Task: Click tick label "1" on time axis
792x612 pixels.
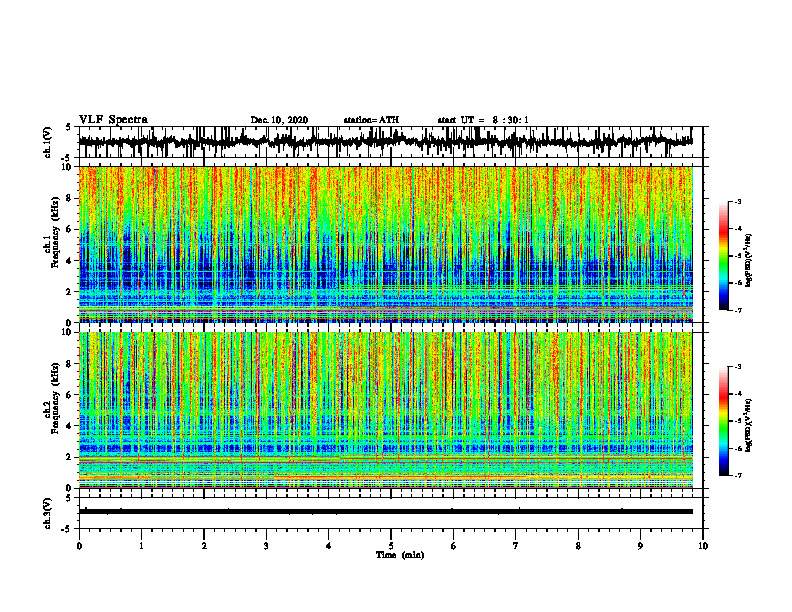Action: (x=141, y=546)
